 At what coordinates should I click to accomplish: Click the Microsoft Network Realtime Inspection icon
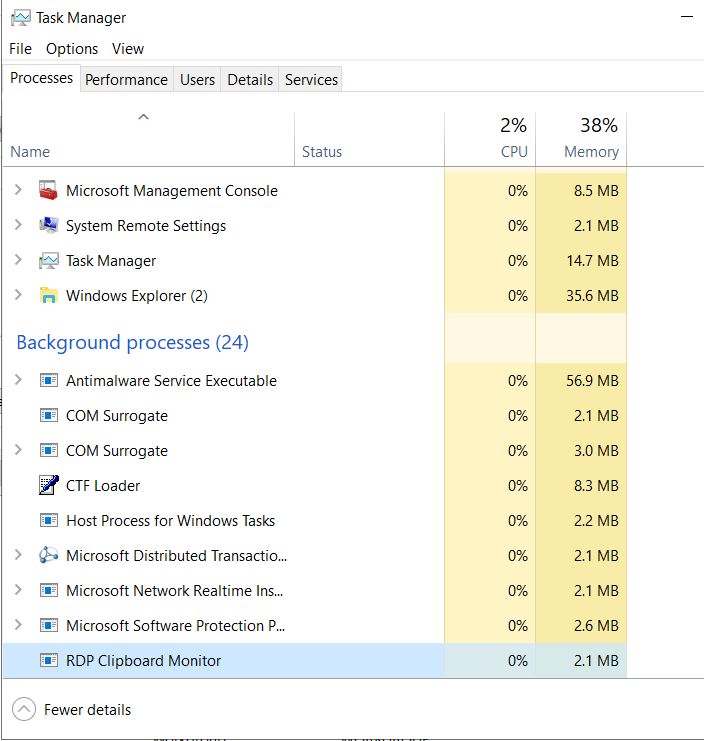pyautogui.click(x=48, y=590)
